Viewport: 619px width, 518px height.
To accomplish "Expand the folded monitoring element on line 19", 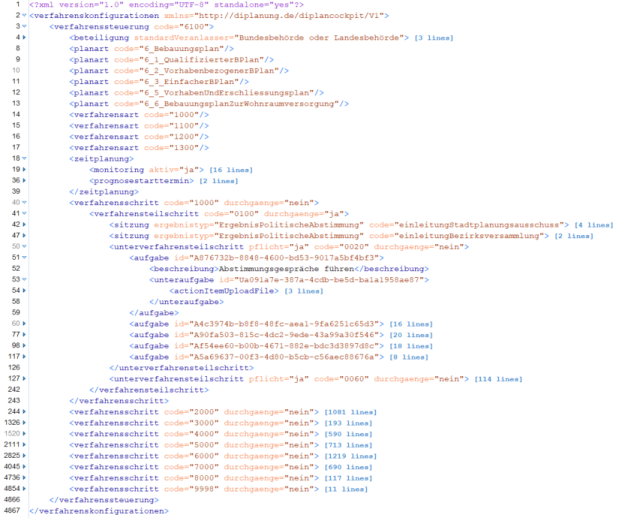I will (24, 169).
